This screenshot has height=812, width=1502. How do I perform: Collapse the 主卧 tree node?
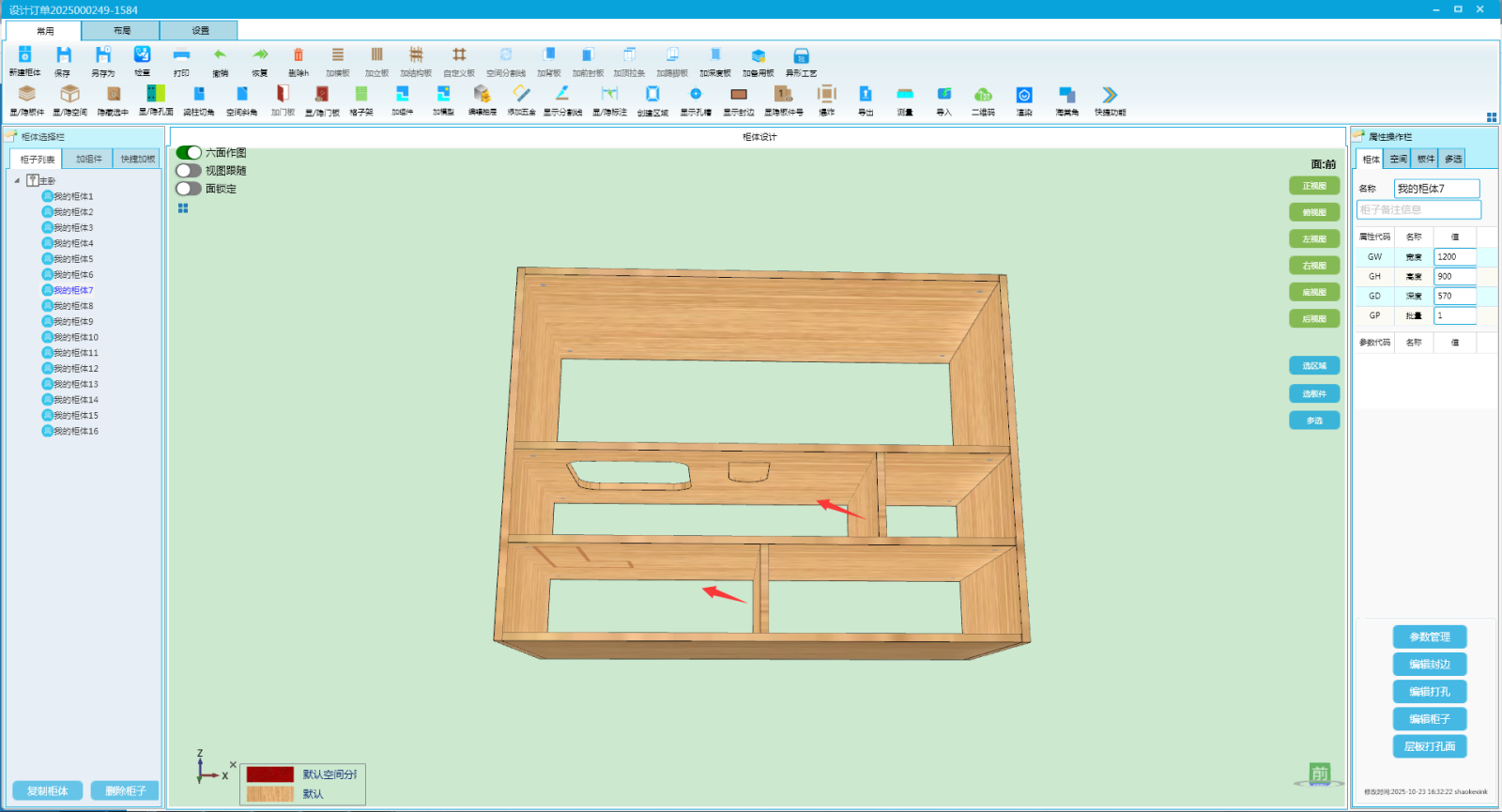[x=17, y=180]
